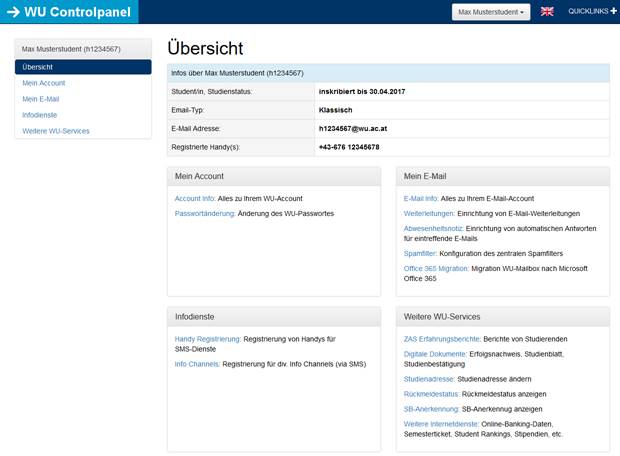Click the Übersicht page heading

[x=205, y=48]
